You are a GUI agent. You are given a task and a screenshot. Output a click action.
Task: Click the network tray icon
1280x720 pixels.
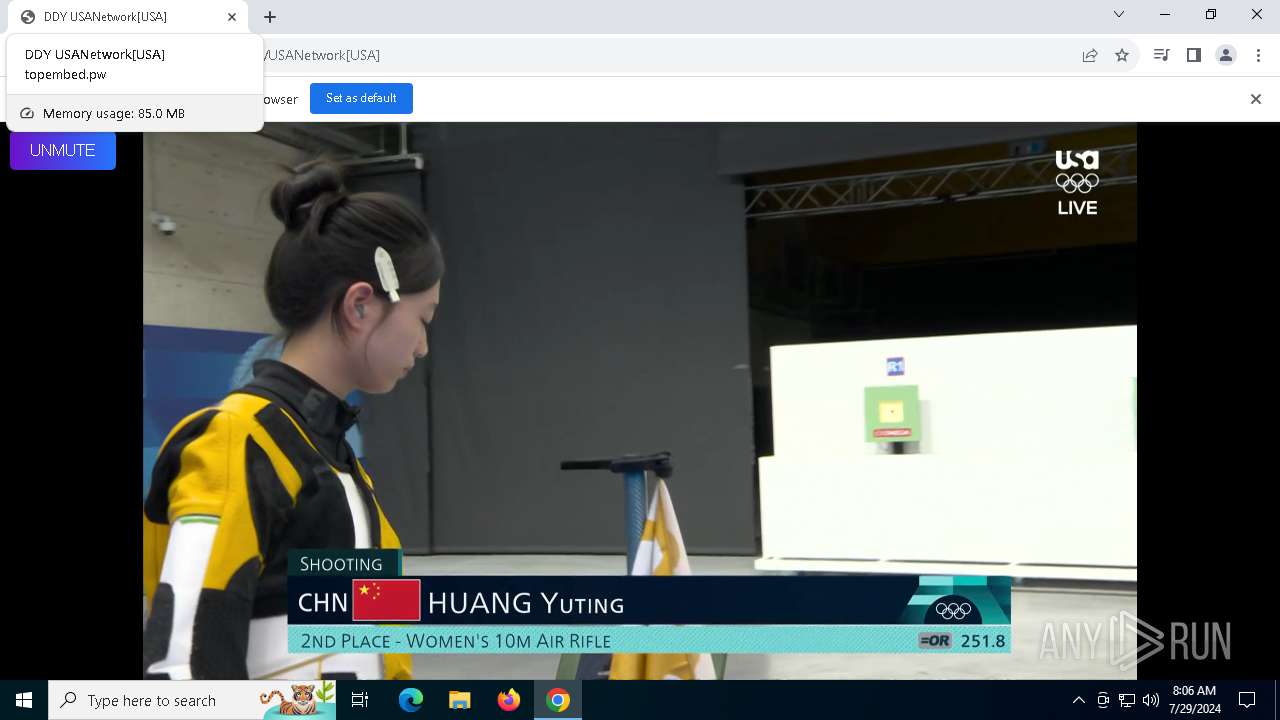click(x=1127, y=700)
